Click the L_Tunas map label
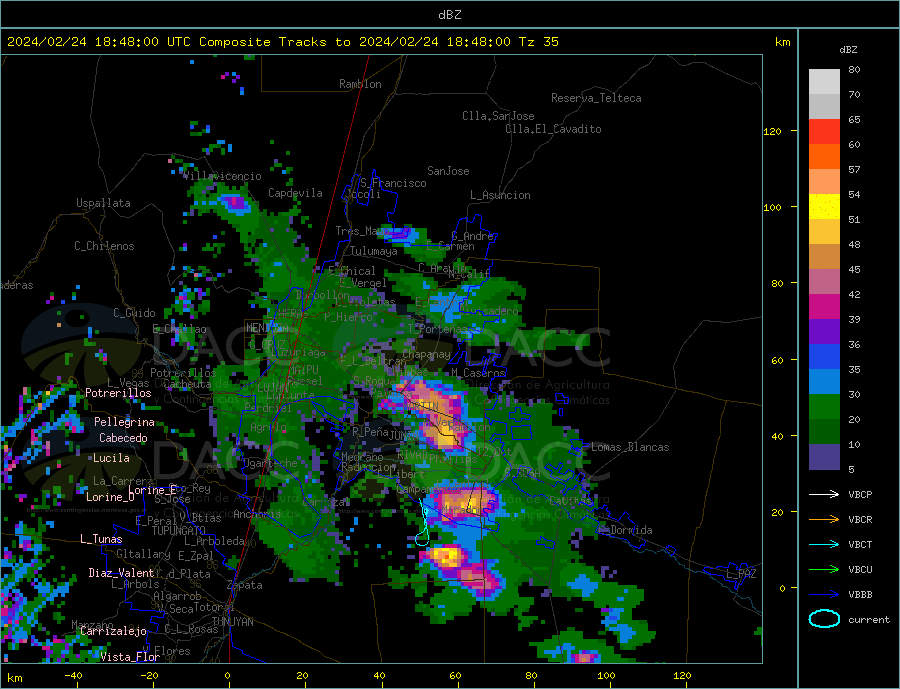This screenshot has height=689, width=900. 101,539
